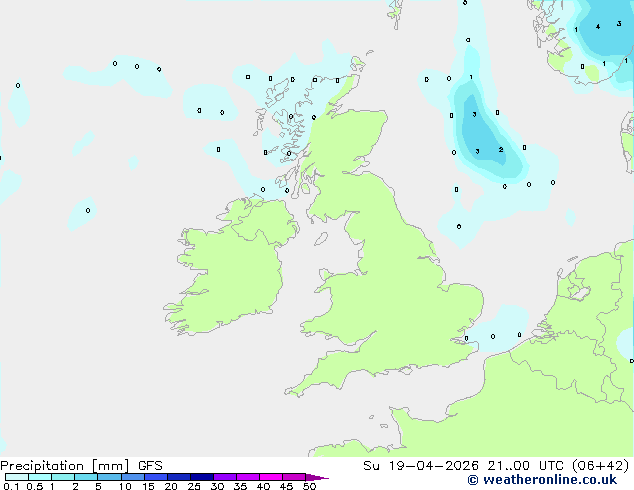Click the '50' legend label
Screen dimensions: 634x490
[x=310, y=486]
